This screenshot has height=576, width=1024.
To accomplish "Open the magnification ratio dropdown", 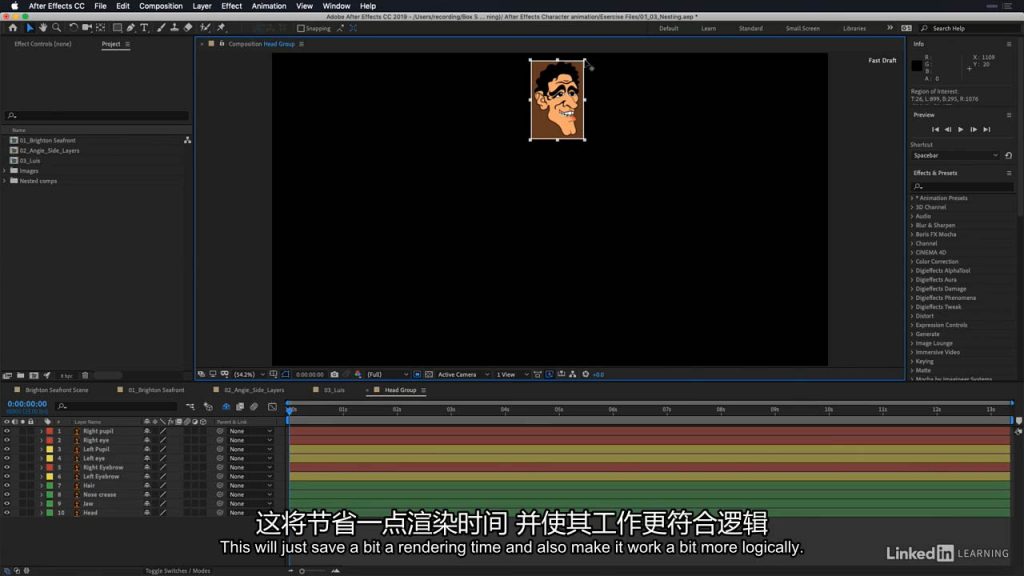I will [249, 375].
